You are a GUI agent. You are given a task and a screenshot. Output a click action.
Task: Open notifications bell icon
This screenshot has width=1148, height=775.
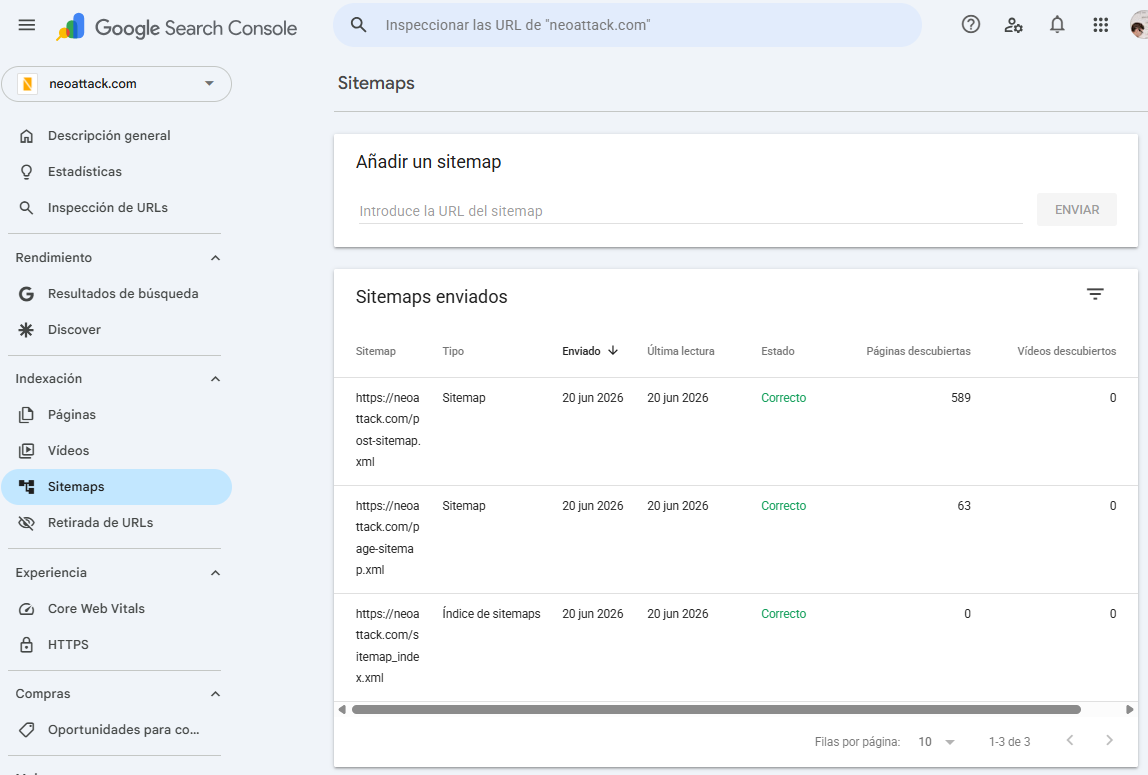pos(1056,25)
